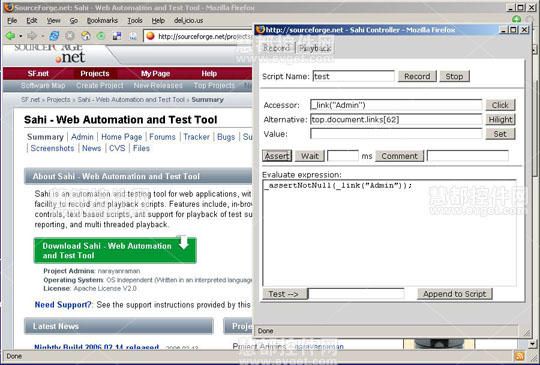The width and height of the screenshot is (540, 365).
Task: Click the Need Support? link
Action: click(63, 305)
